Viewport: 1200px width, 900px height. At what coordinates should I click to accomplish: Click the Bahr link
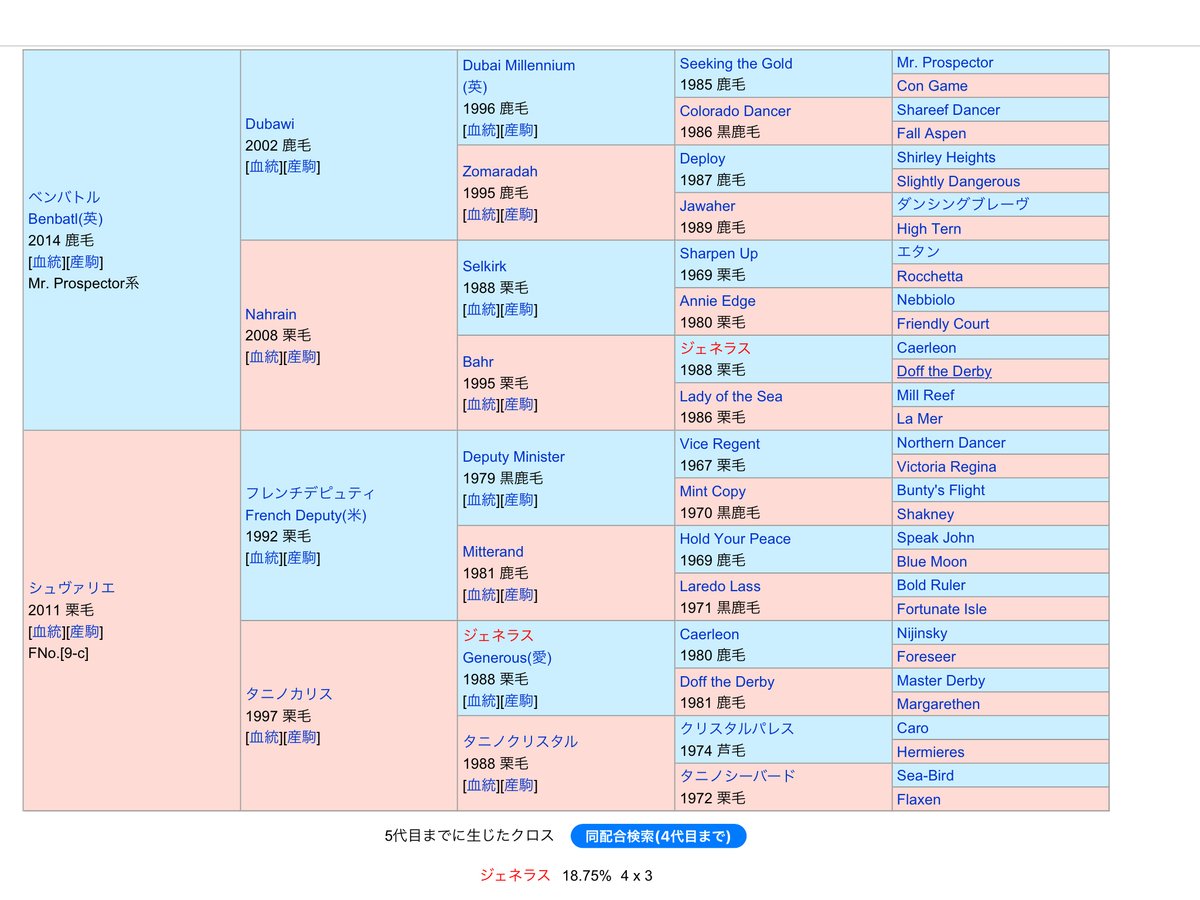478,362
